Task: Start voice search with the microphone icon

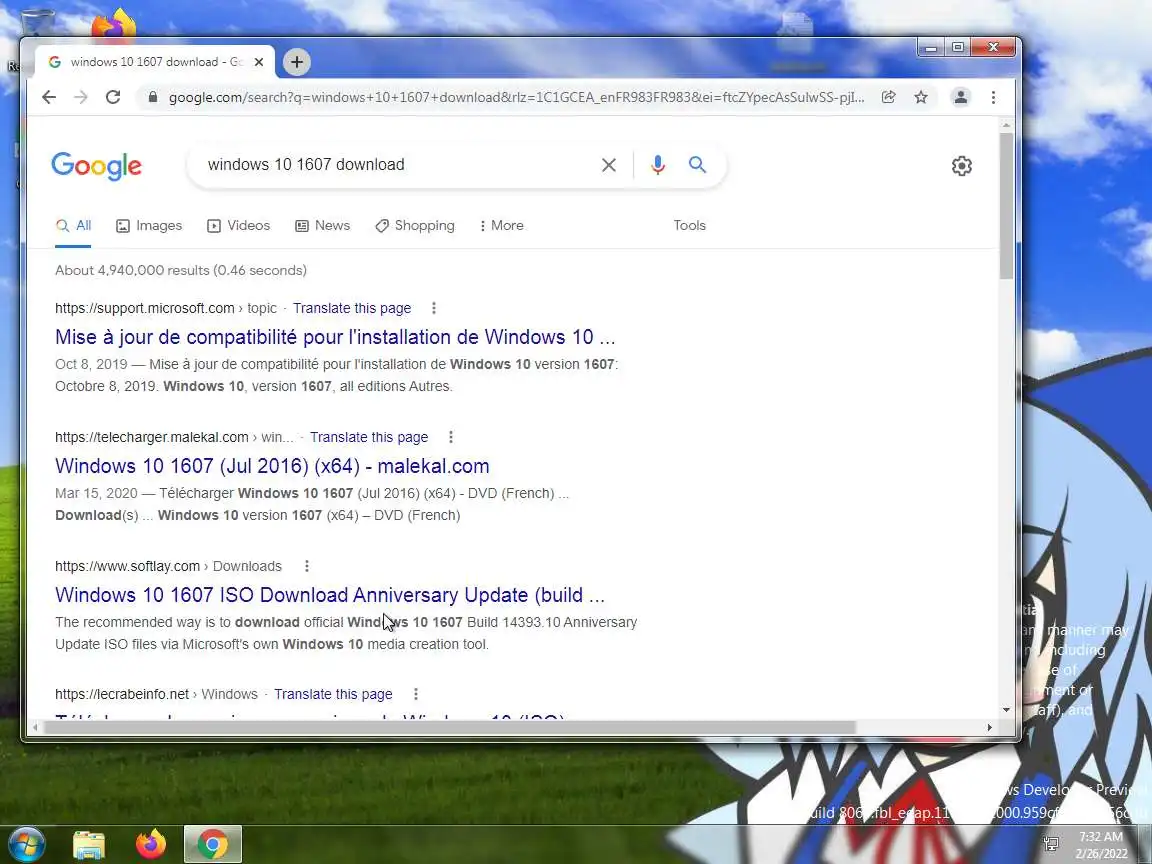Action: 658,165
